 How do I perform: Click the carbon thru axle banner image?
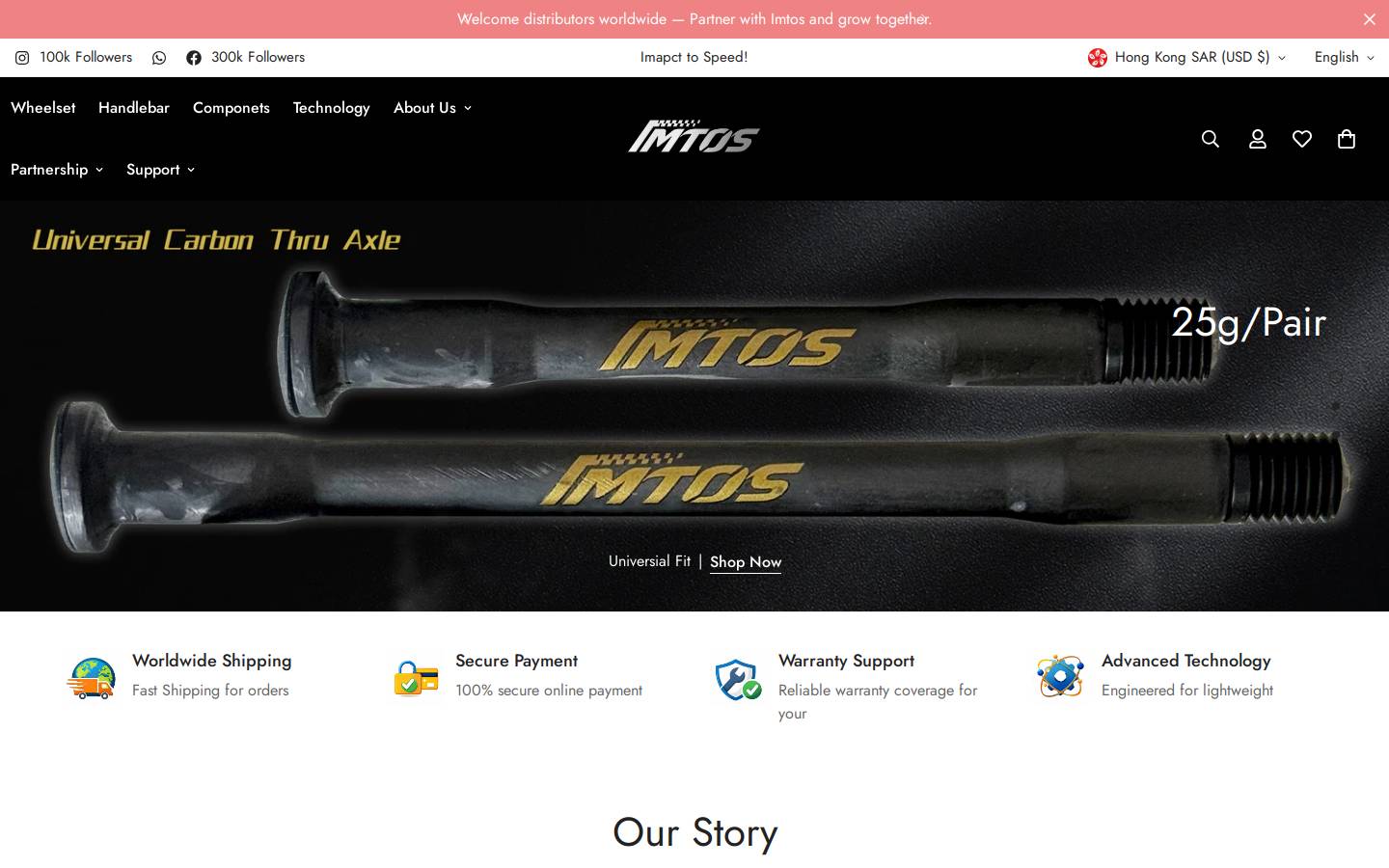click(694, 406)
